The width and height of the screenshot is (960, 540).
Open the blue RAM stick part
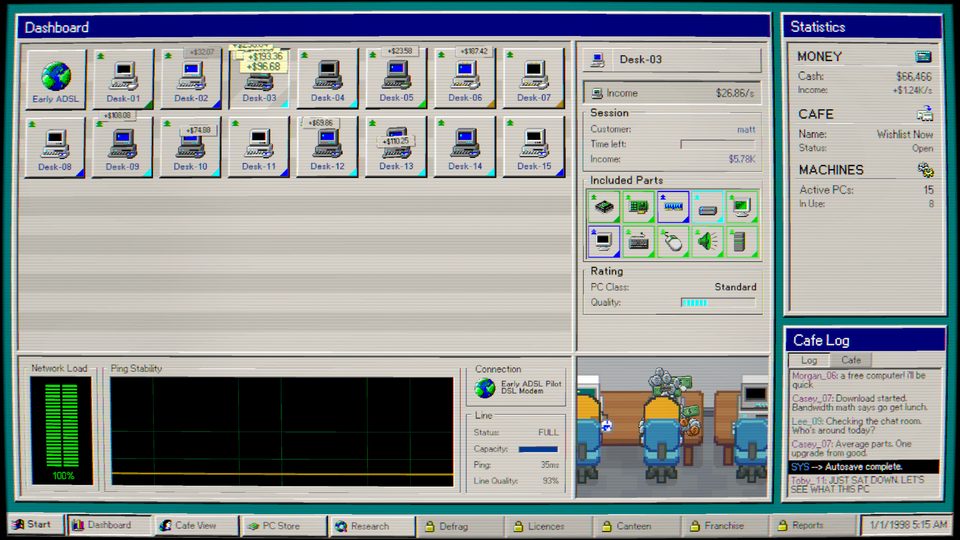click(x=673, y=206)
